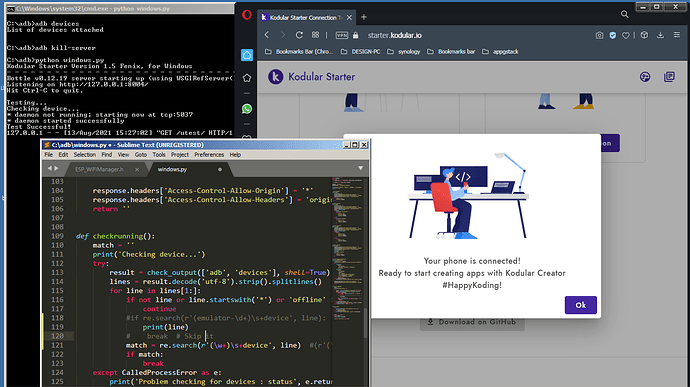Open Opera speed dial grid icon
Image resolution: width=690 pixels, height=387 pixels.
316,35
